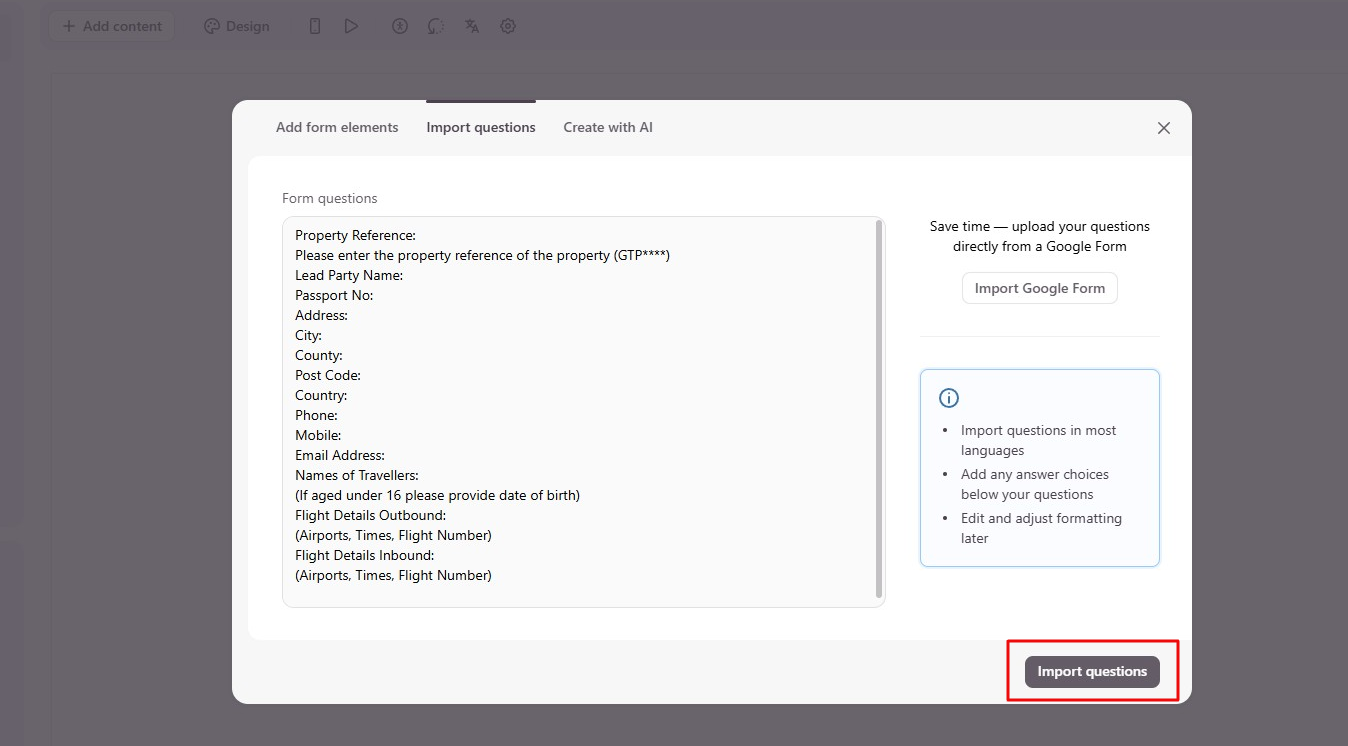Click the info circle icon in tips box

(949, 398)
